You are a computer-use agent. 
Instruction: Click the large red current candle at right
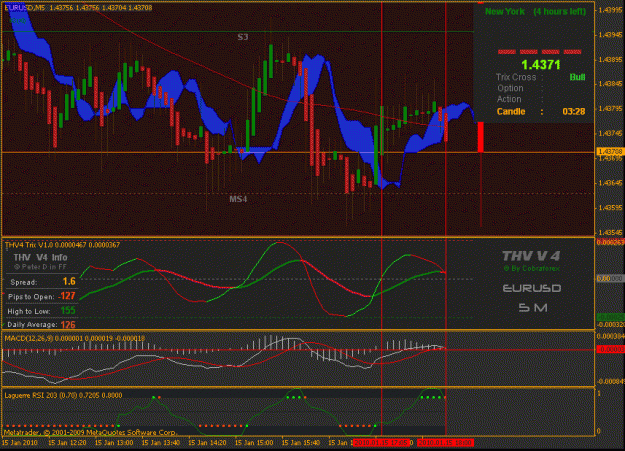coord(481,137)
